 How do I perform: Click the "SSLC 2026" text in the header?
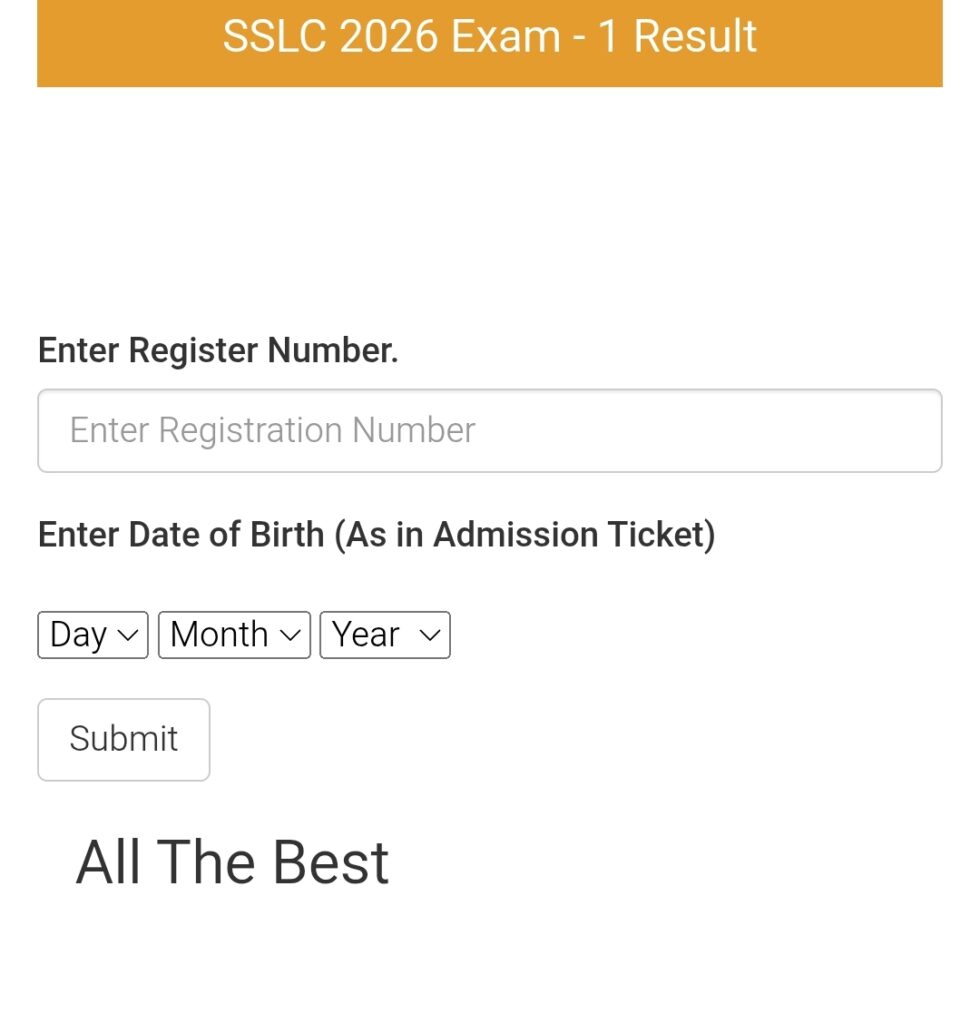pos(330,37)
